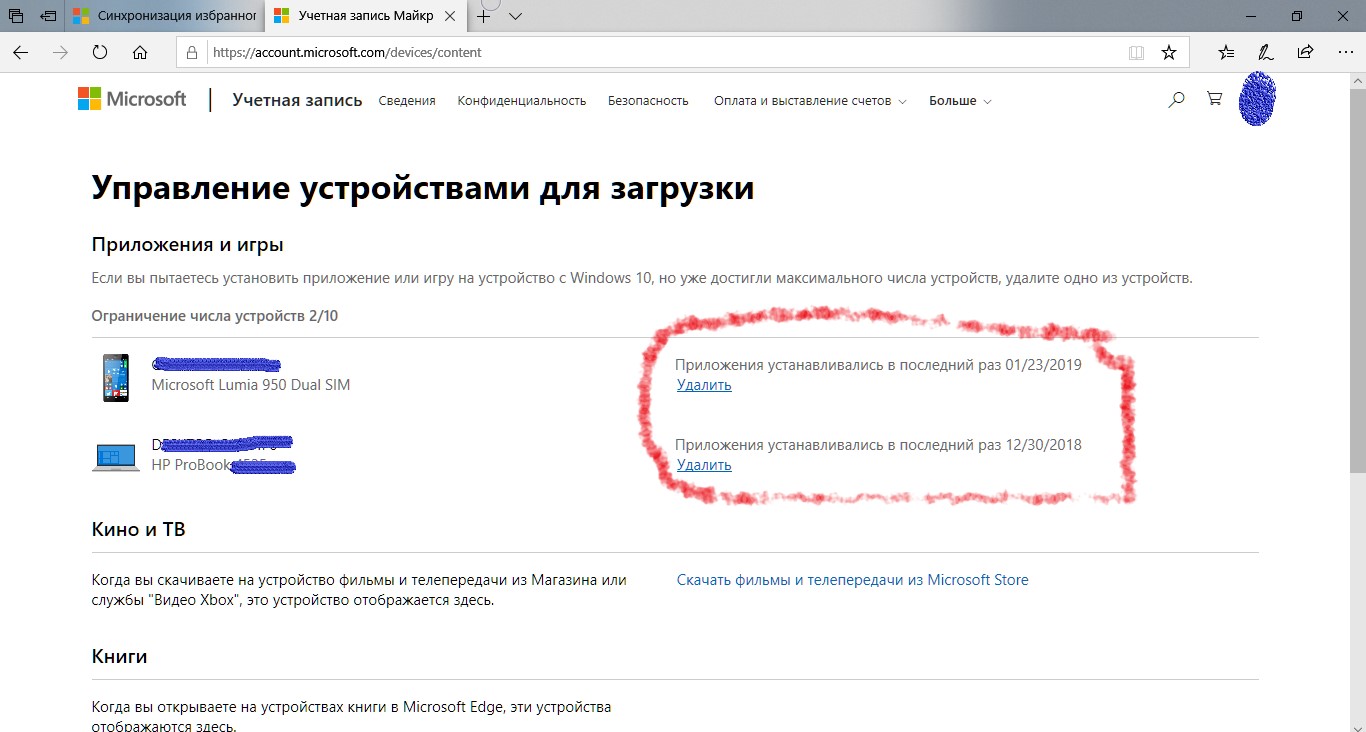The height and width of the screenshot is (732, 1366).
Task: Open the shopping cart icon
Action: [x=1214, y=100]
